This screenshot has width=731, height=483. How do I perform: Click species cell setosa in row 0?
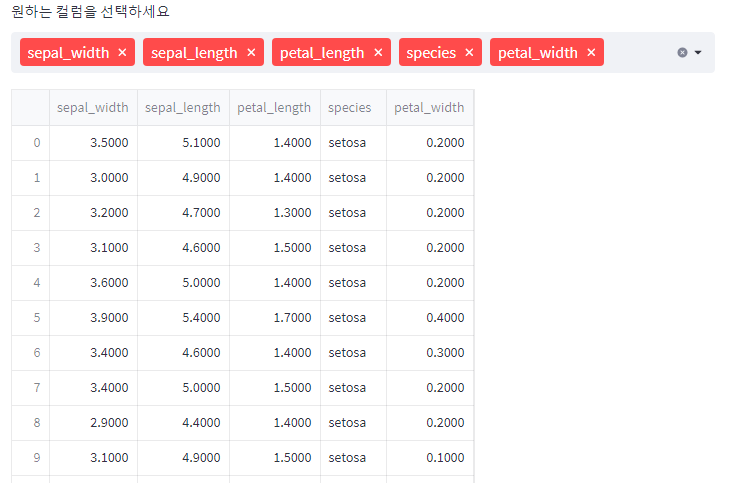tap(353, 143)
